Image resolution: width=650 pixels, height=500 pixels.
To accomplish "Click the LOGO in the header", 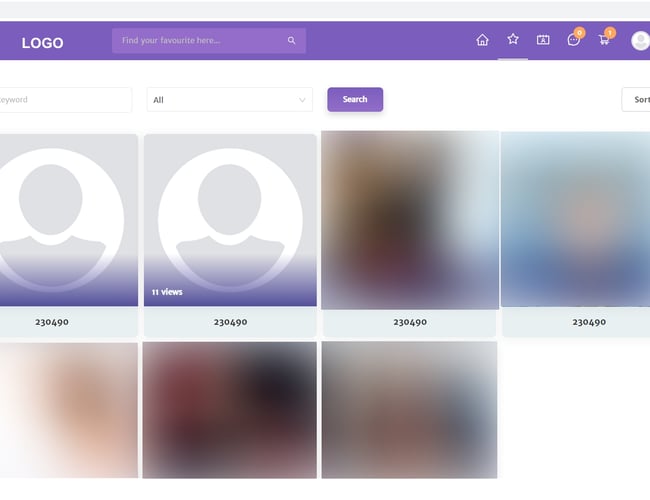I will pos(42,43).
